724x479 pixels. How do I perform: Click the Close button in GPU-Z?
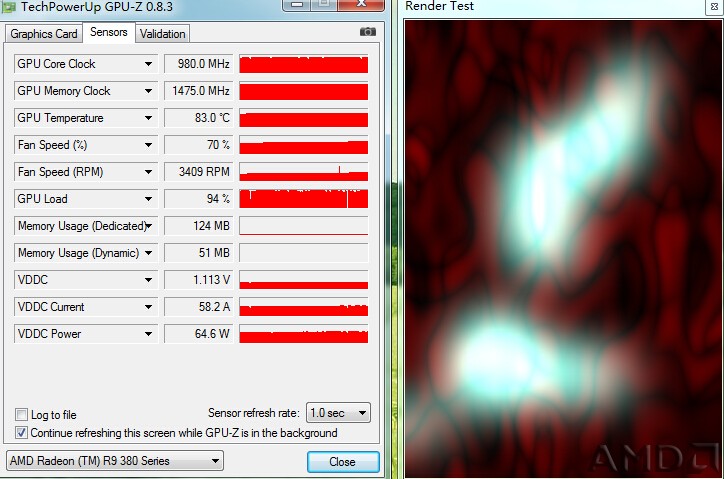point(343,462)
